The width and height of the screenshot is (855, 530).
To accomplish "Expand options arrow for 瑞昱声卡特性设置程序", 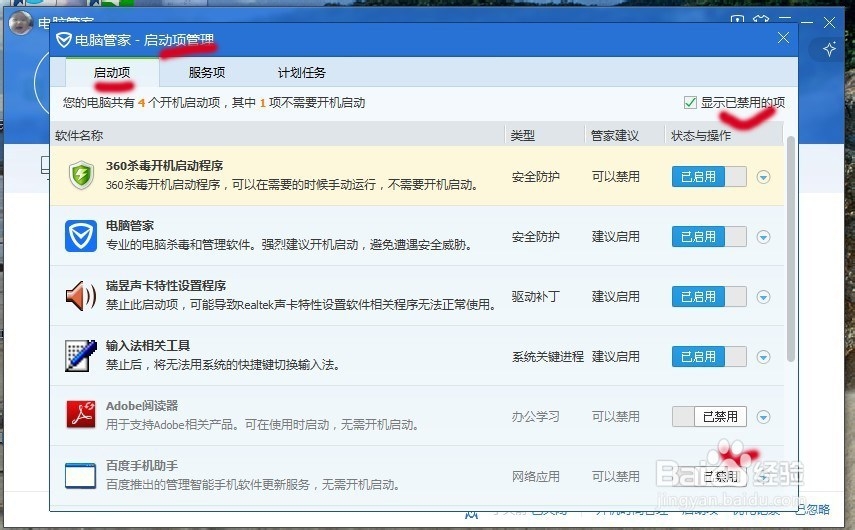I will 763,297.
